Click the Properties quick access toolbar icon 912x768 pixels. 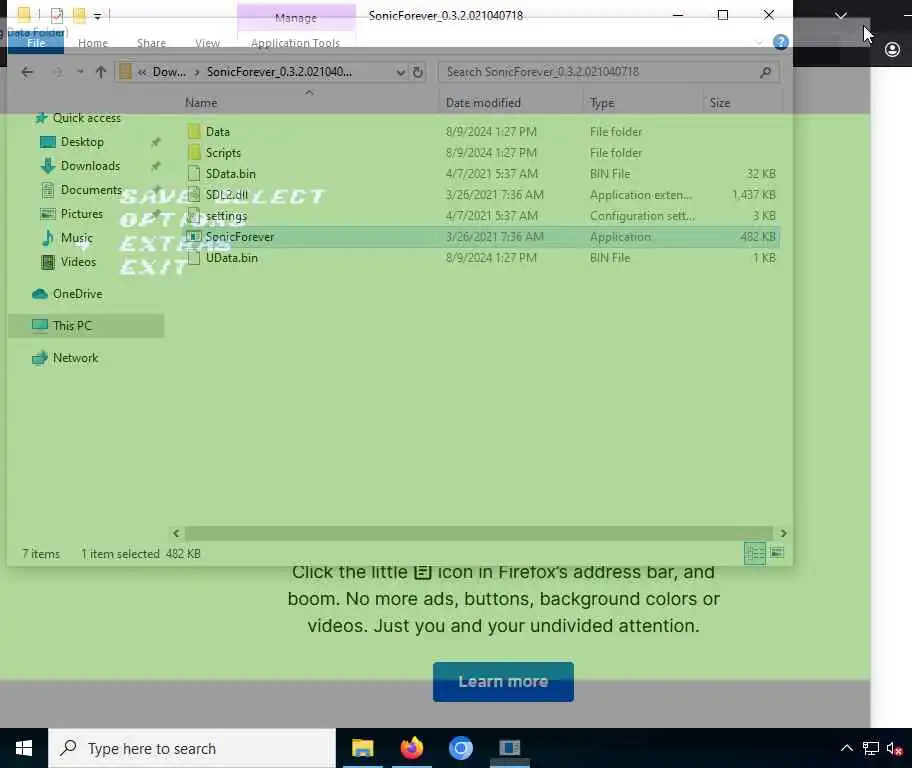(56, 15)
